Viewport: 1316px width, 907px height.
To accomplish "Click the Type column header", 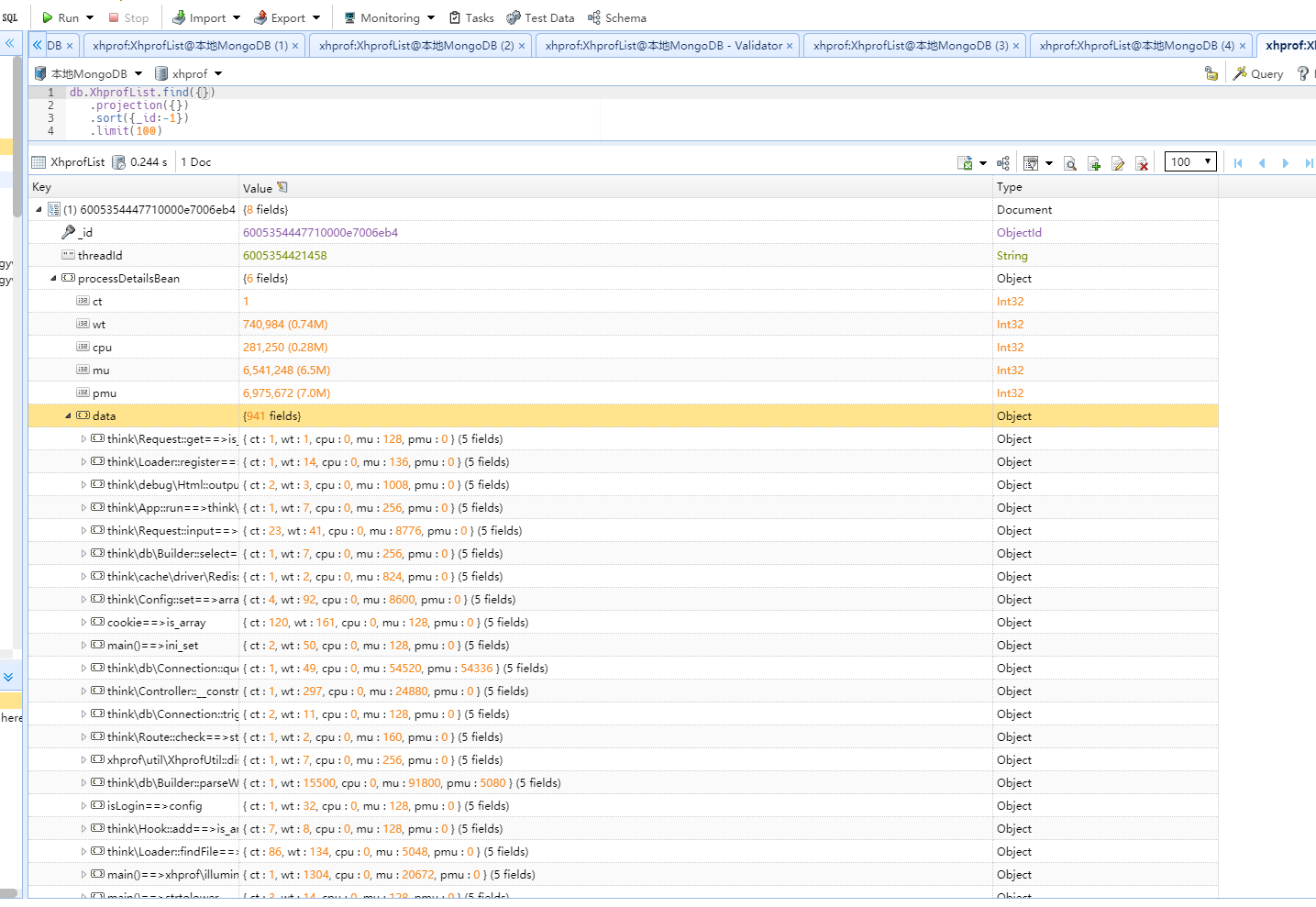I will (x=1105, y=187).
